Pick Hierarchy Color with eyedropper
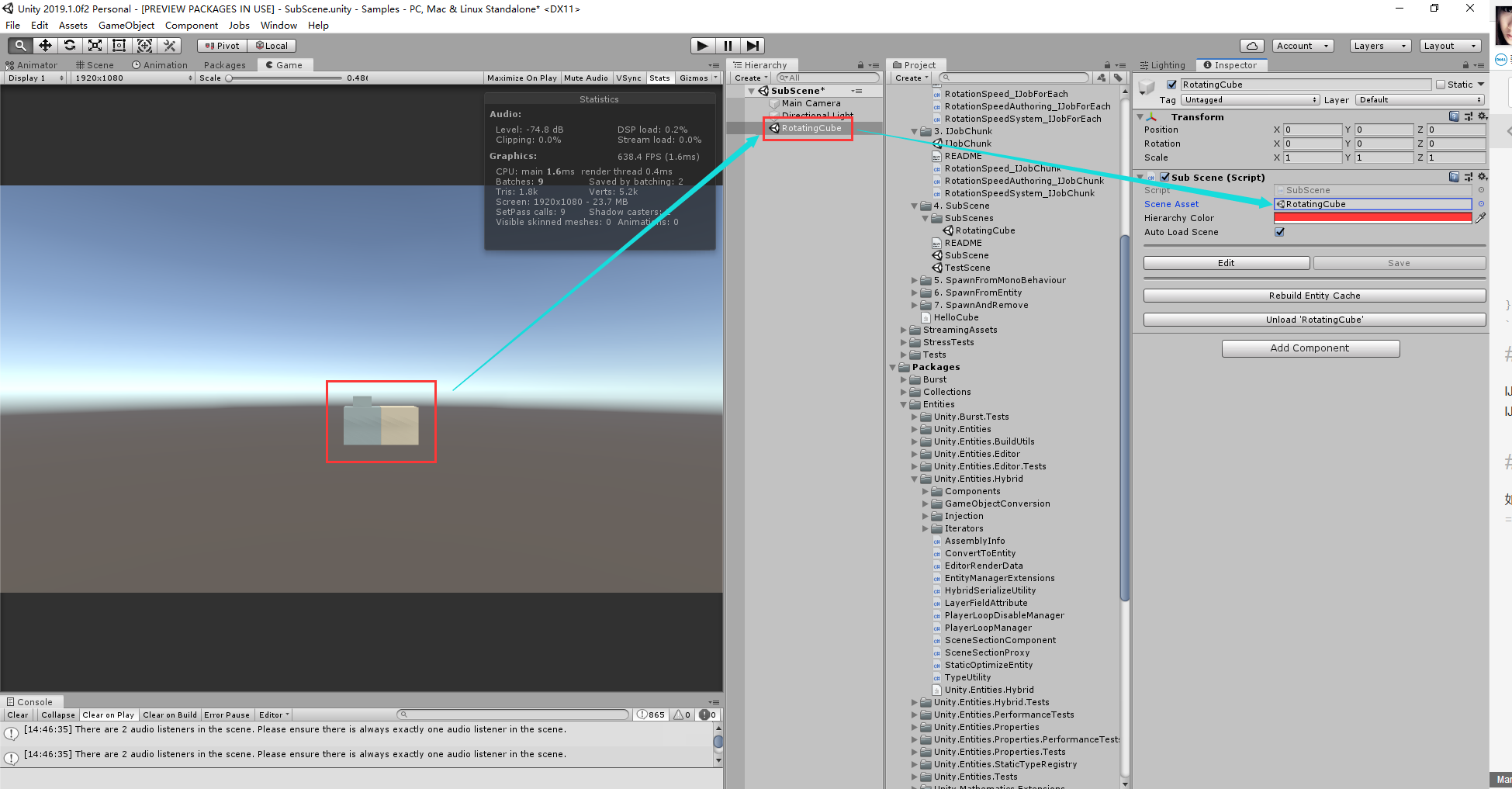Image resolution: width=1512 pixels, height=789 pixels. point(1480,218)
